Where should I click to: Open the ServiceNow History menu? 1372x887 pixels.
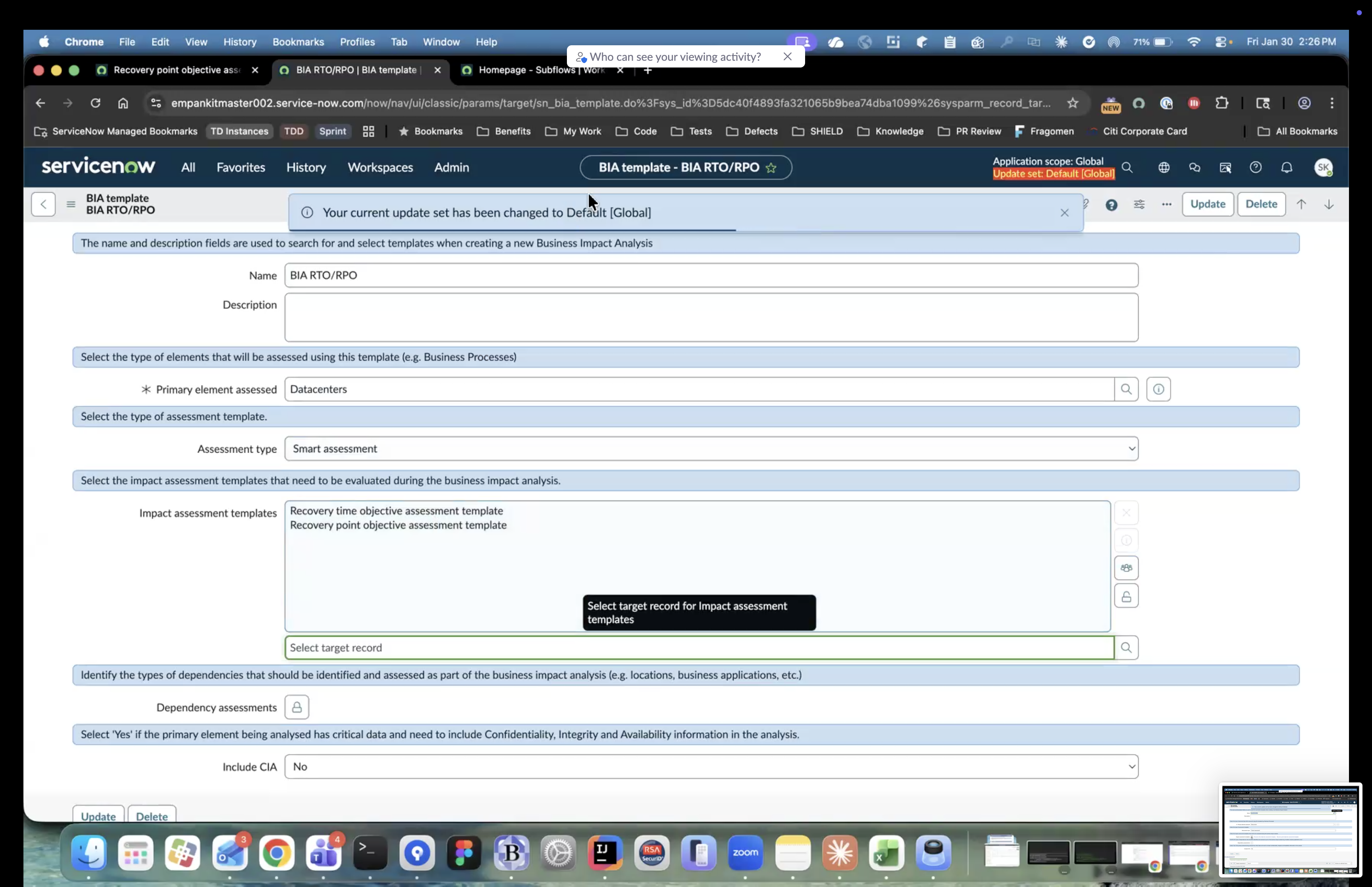click(x=306, y=168)
